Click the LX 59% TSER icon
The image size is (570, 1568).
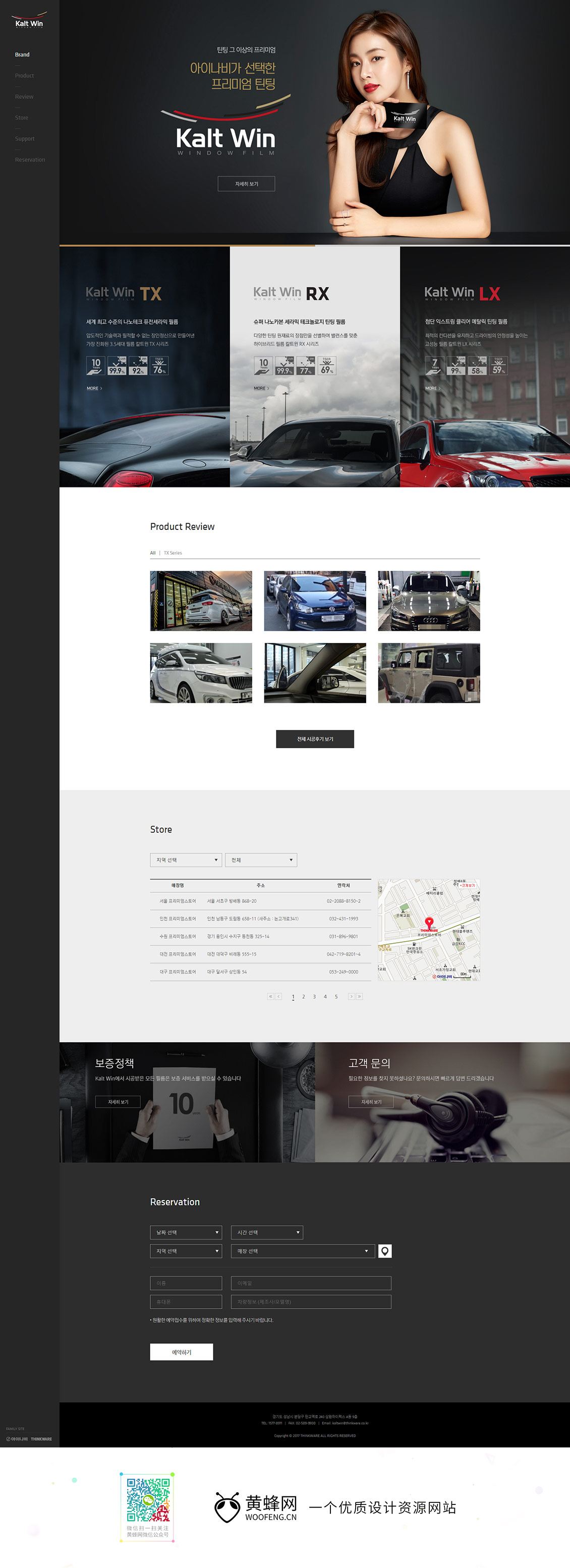pos(499,365)
